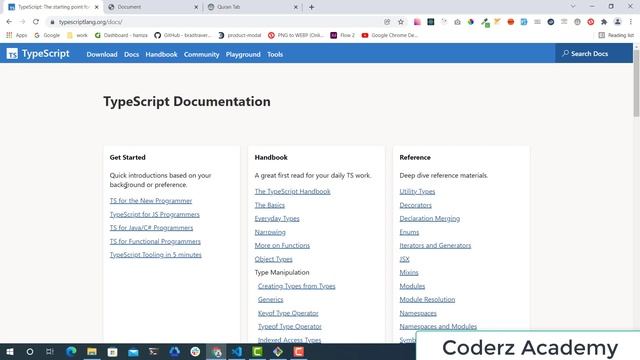Open the Modules link
Viewport: 640px width, 360px height.
point(412,286)
